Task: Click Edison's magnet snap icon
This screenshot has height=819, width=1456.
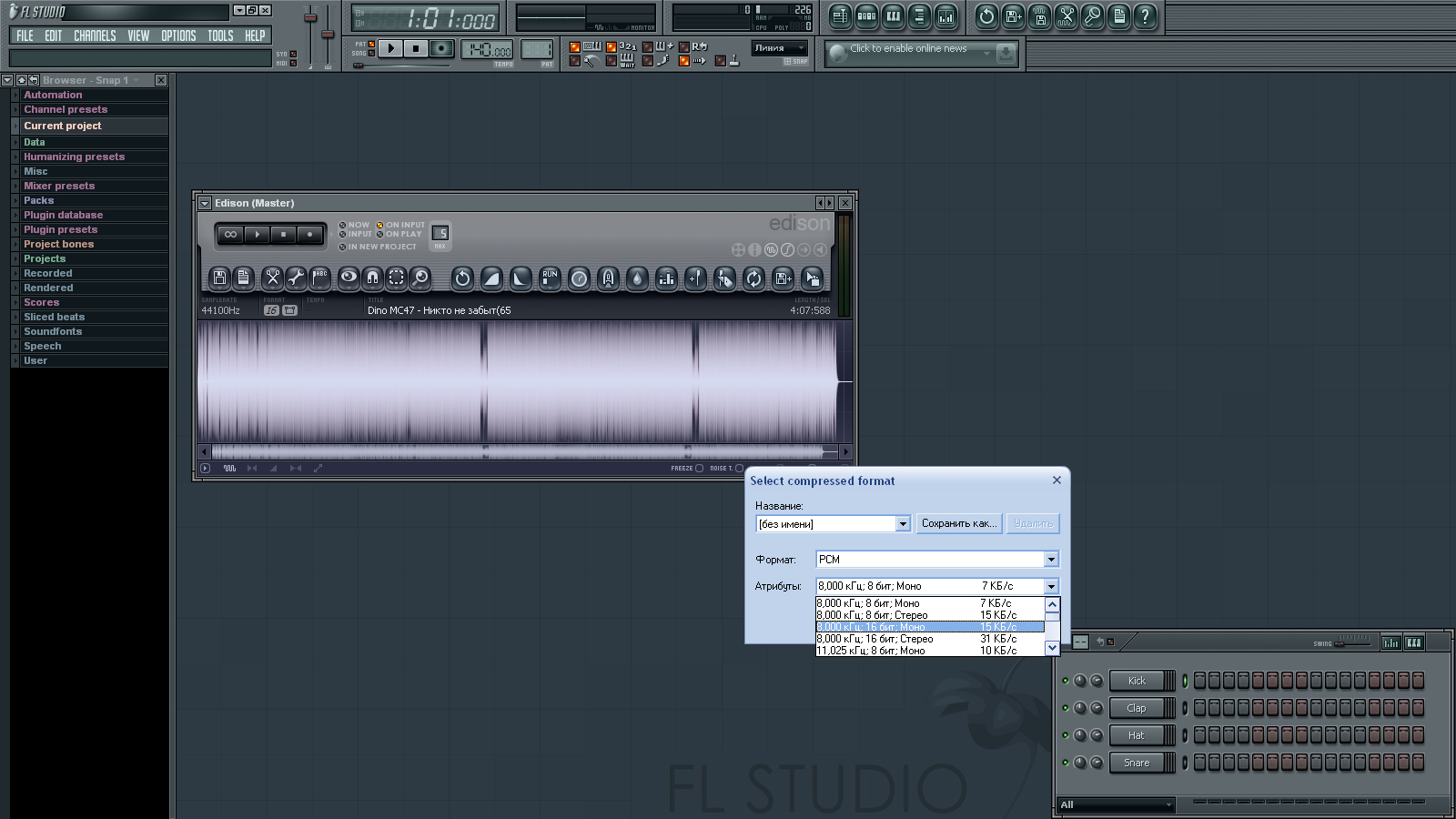Action: pos(372,278)
